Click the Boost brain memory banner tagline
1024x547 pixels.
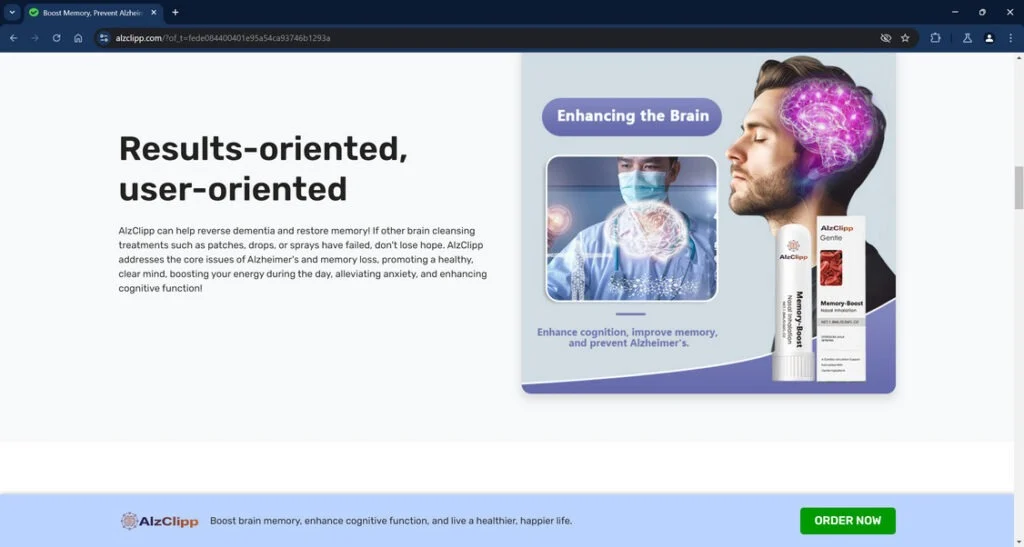(391, 521)
